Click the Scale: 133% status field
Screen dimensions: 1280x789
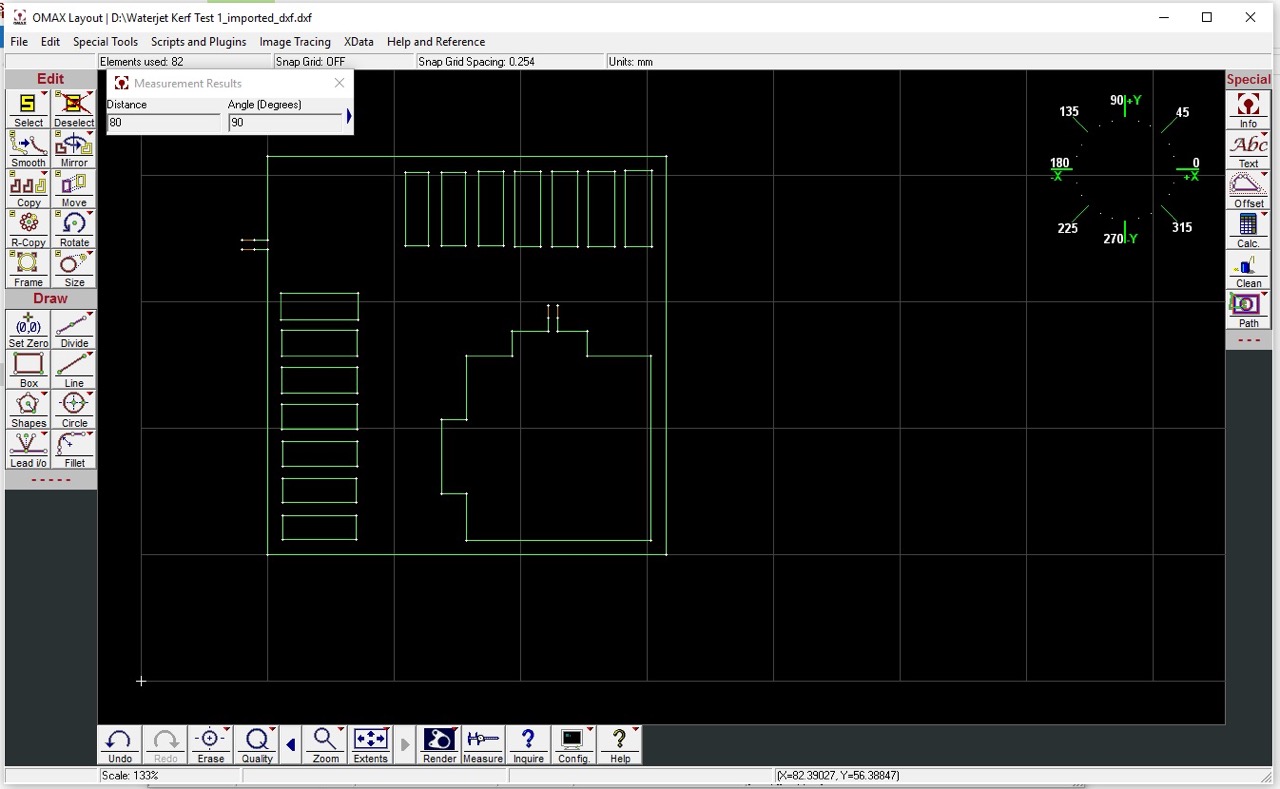(x=169, y=775)
